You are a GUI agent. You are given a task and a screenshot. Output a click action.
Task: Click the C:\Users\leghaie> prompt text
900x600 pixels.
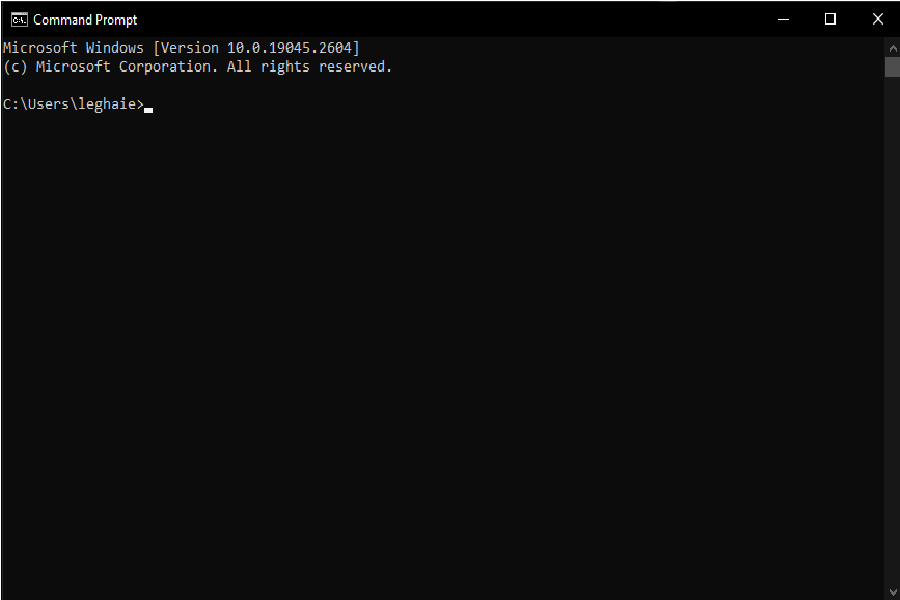(73, 105)
